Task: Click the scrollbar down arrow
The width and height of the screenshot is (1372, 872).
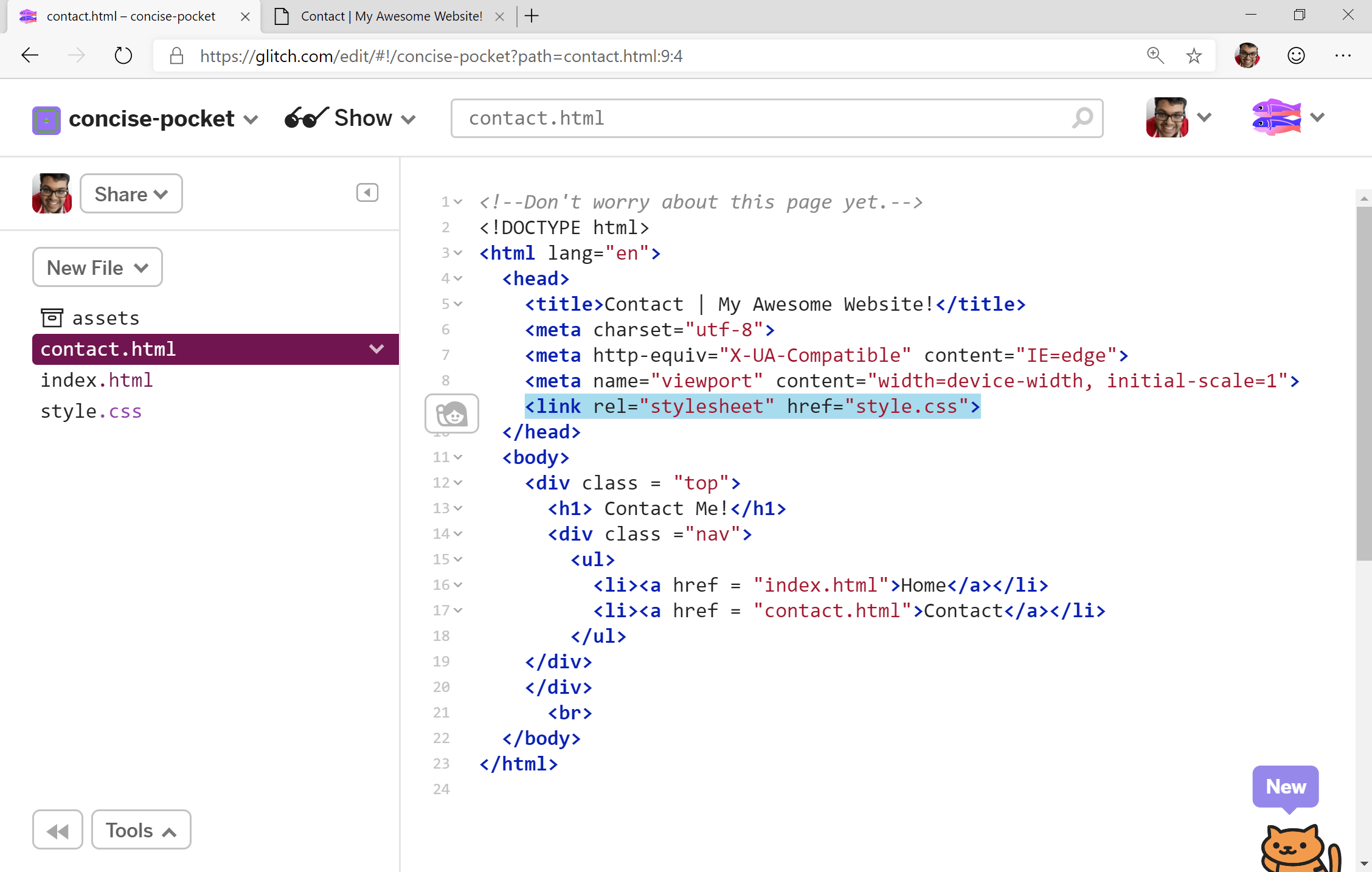Action: coord(1363,863)
